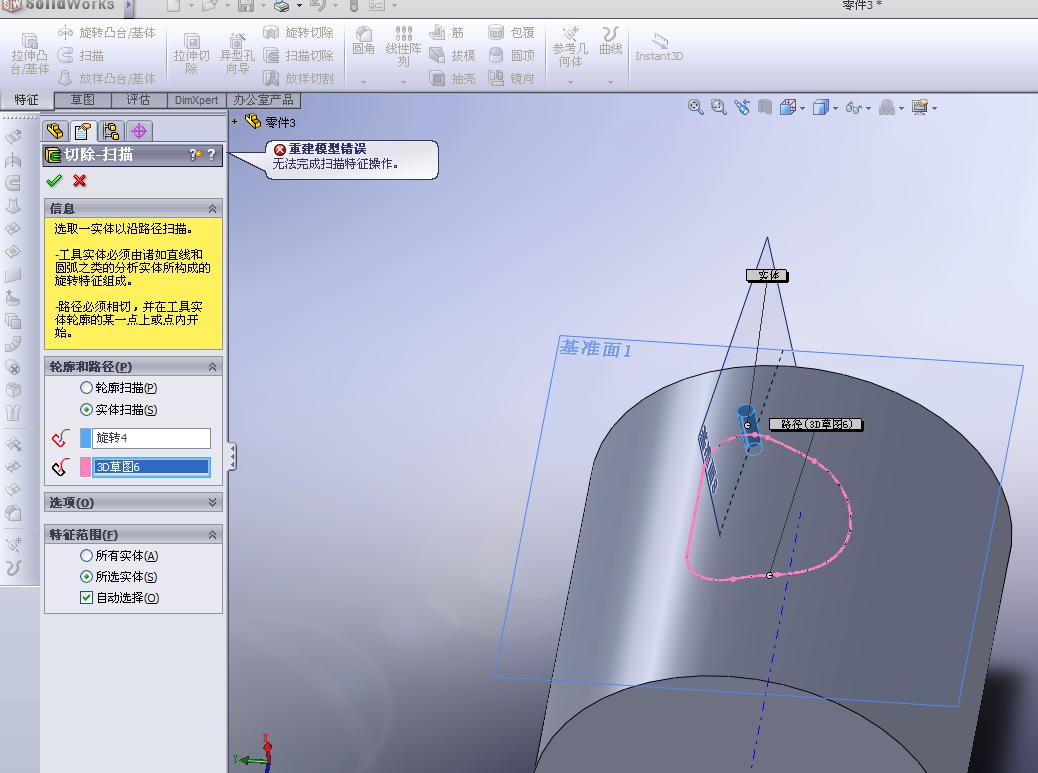Click the 路径(3D草图6) callout label
1038x773 pixels.
(816, 424)
